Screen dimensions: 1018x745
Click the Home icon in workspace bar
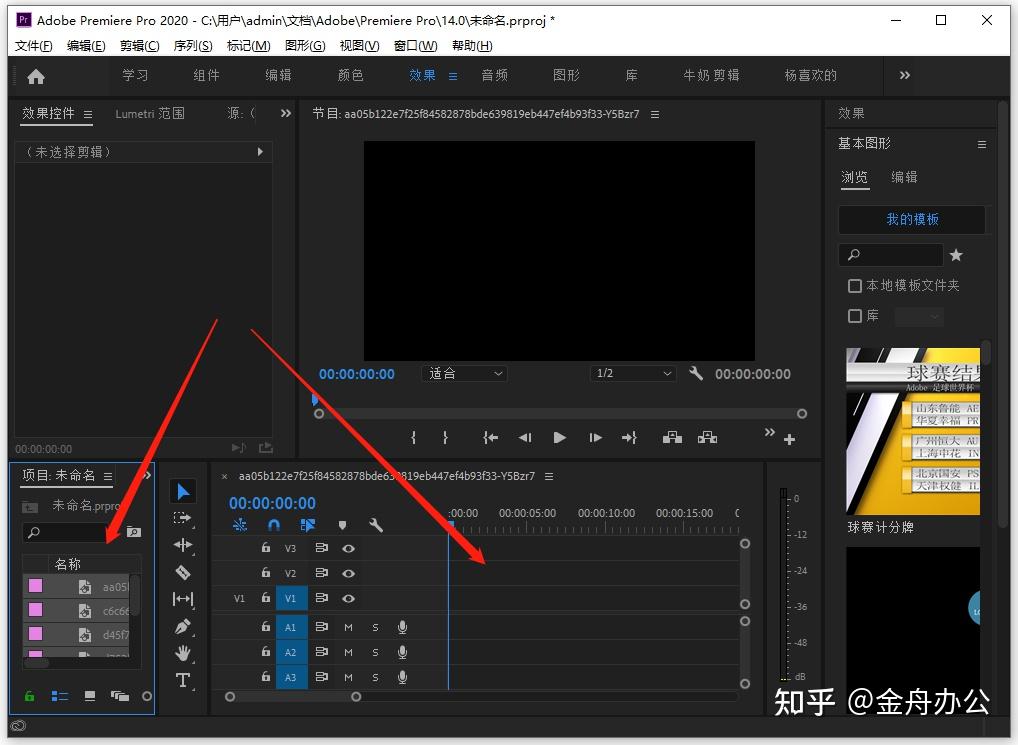36,76
